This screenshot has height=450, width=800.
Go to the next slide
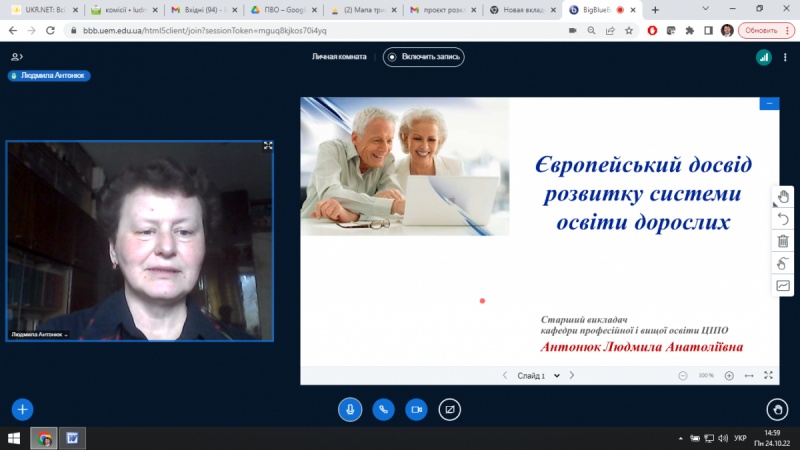[x=571, y=376]
